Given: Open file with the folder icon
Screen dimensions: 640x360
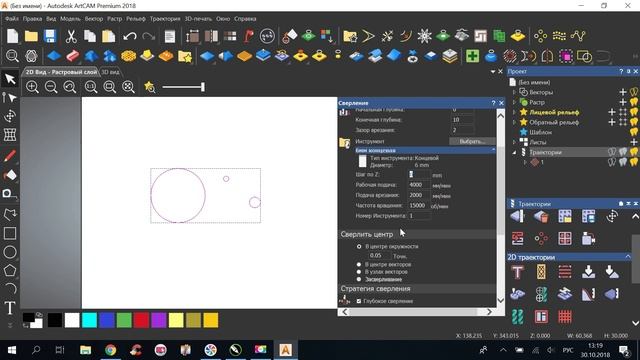Looking at the screenshot, I should 31,36.
